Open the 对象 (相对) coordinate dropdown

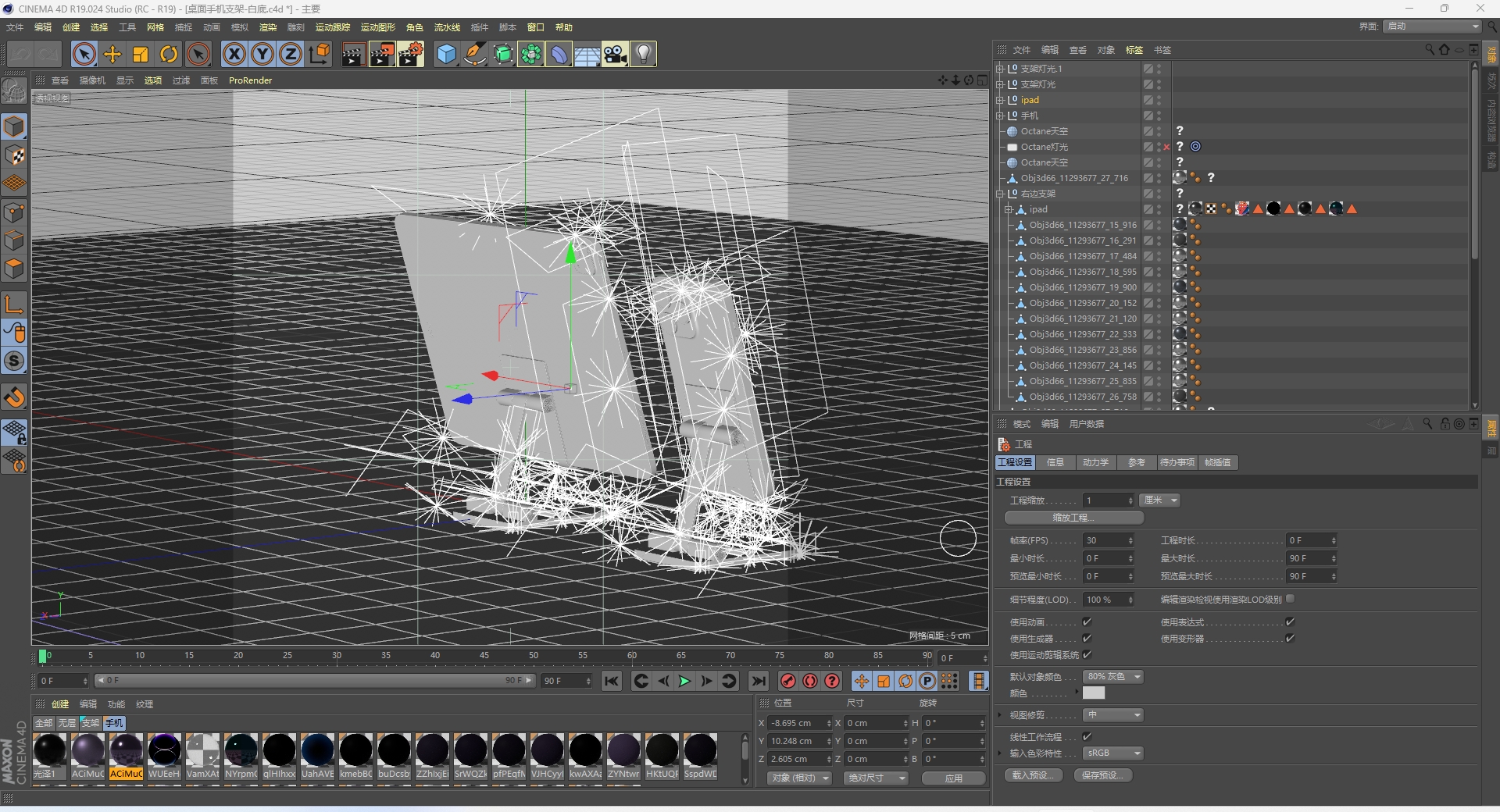799,778
